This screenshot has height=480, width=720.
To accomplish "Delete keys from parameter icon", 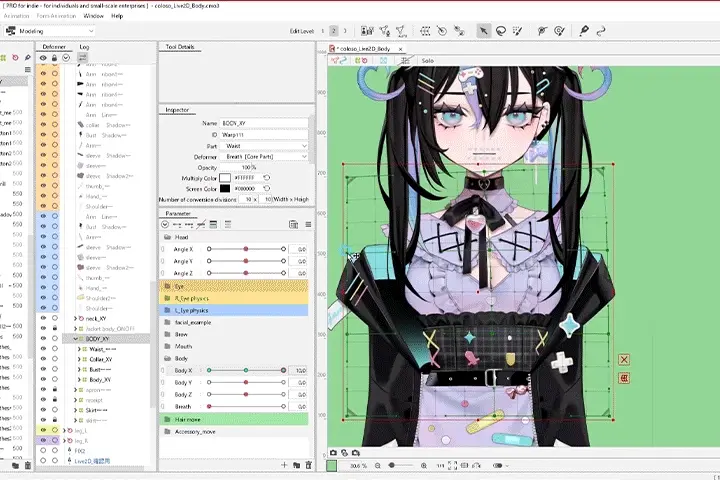I will pos(201,225).
